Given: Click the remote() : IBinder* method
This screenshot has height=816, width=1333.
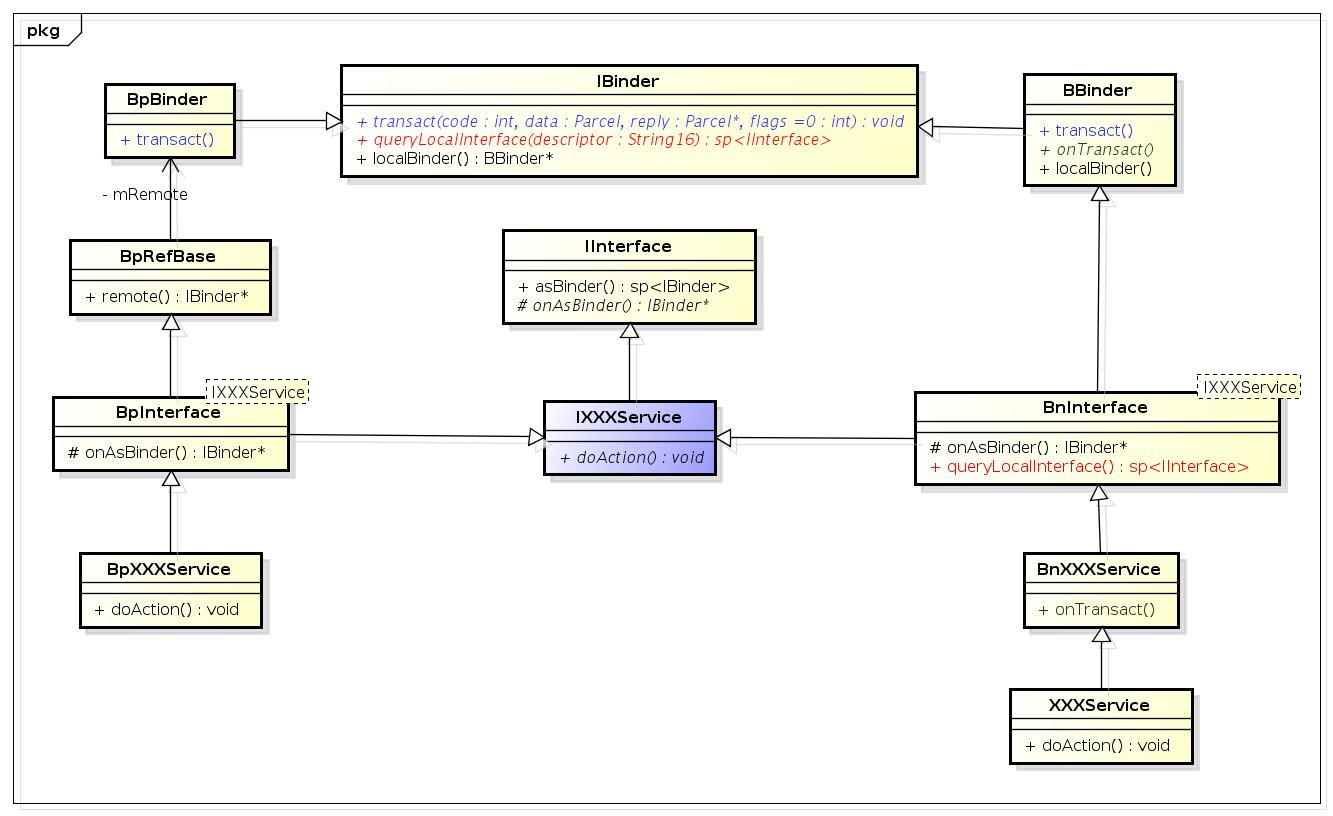Looking at the screenshot, I should click(x=169, y=296).
